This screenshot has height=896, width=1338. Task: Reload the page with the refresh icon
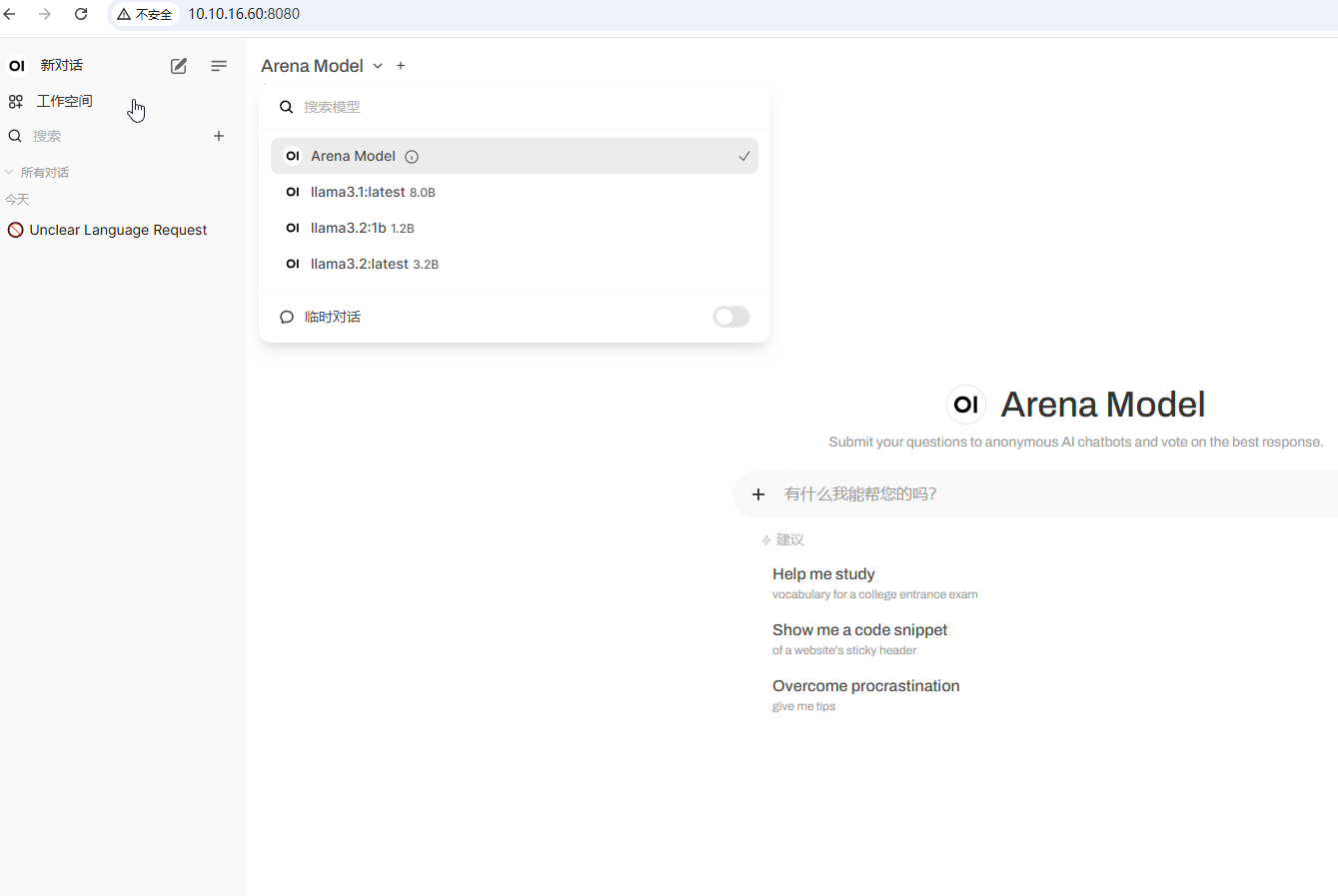click(81, 14)
